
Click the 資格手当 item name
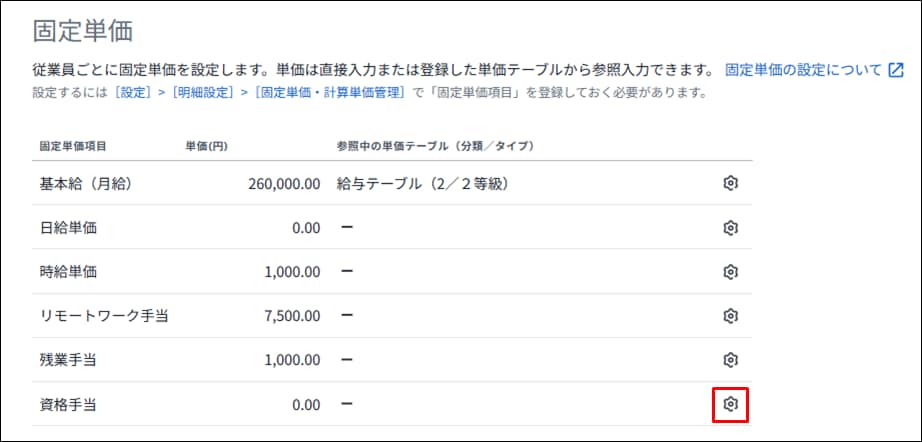coord(68,404)
